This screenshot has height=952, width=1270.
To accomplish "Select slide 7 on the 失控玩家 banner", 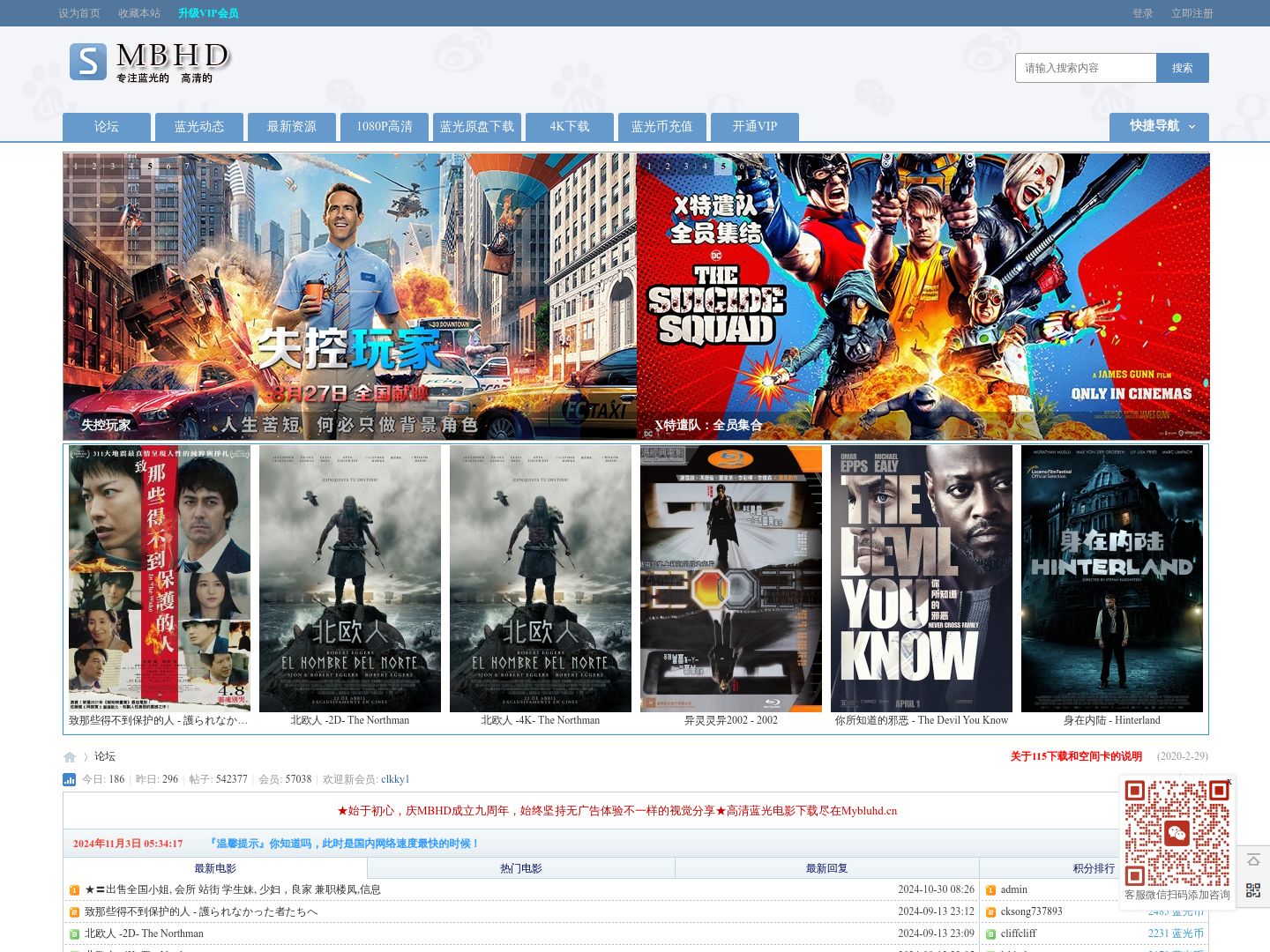I will (187, 167).
